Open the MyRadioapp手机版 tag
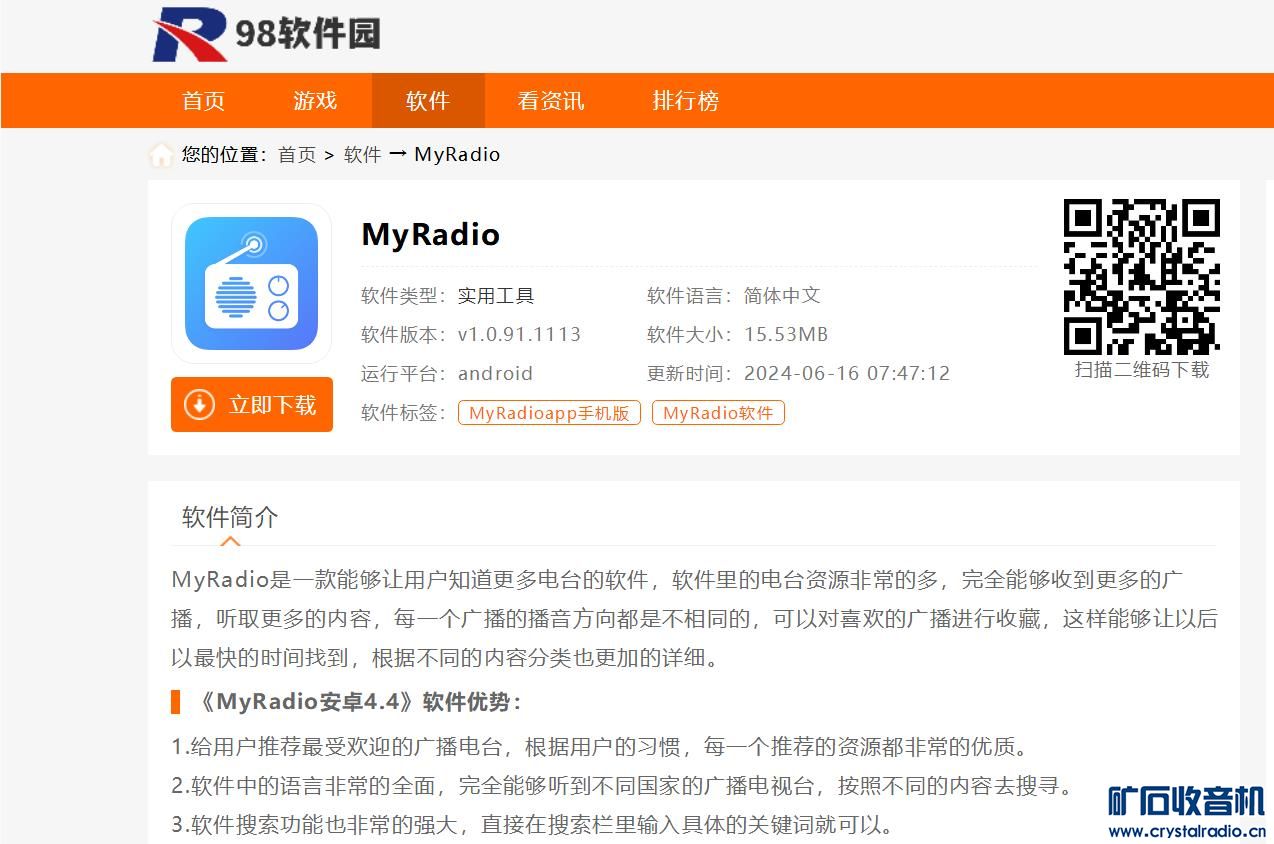This screenshot has width=1274, height=844. 549,413
